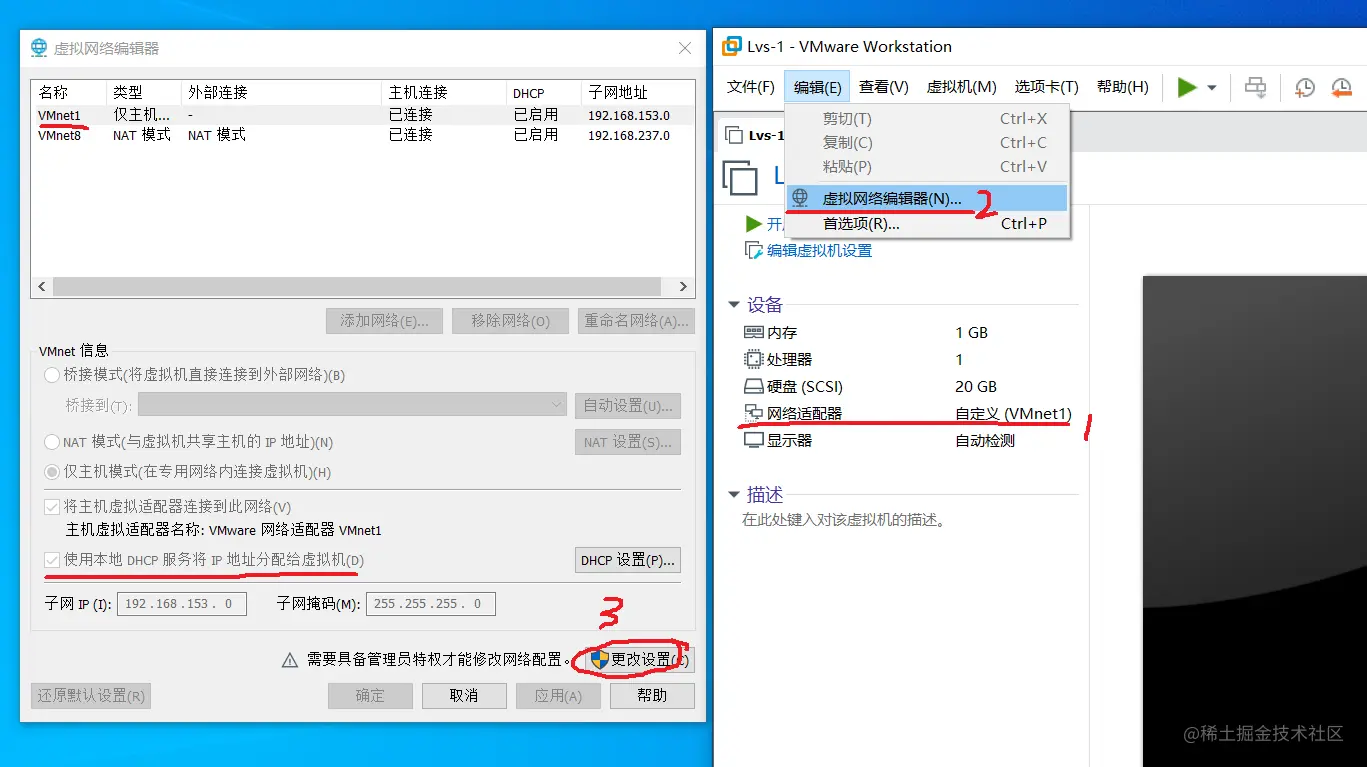Screen dimensions: 1367x767
Task: Toggle 使用本地 DHCP 服务 checkbox
Action: coord(52,560)
